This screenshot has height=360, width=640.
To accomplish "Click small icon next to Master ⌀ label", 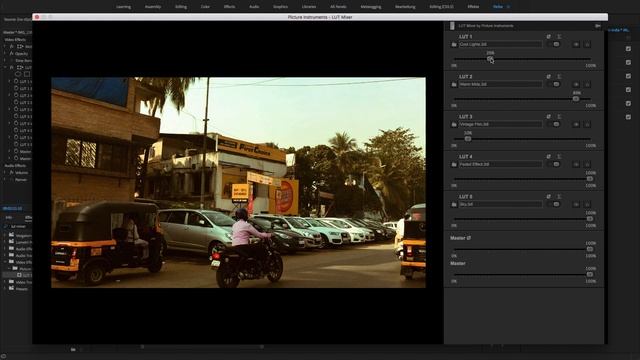I will pos(469,238).
